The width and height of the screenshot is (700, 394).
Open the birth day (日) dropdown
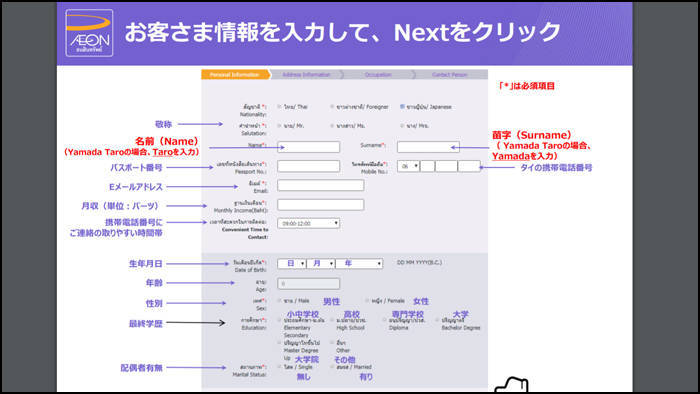click(x=292, y=264)
